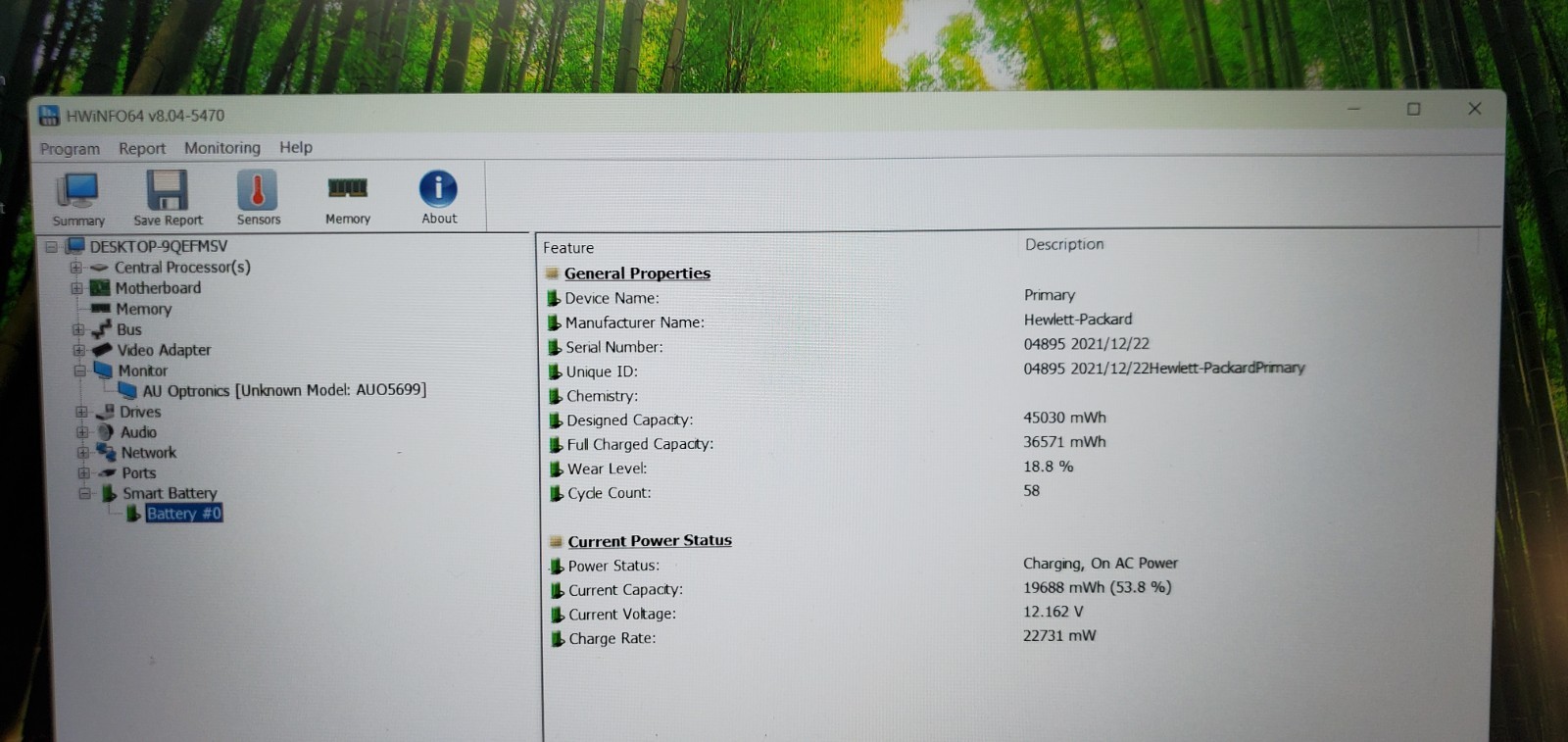Collapse the DESKTOP-9QEFMSV root node

click(x=51, y=246)
